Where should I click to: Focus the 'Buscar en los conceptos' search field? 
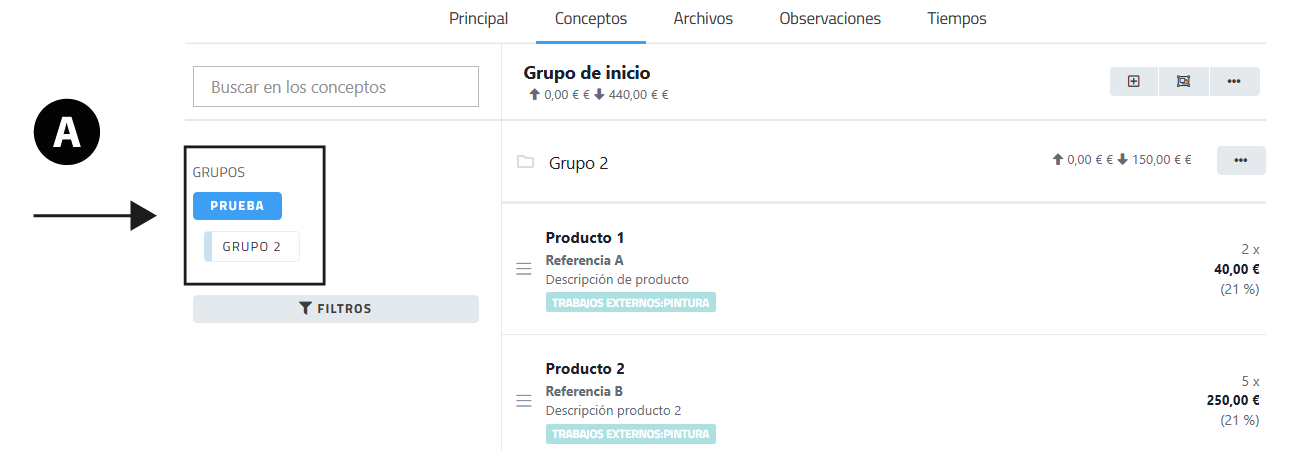[x=336, y=87]
